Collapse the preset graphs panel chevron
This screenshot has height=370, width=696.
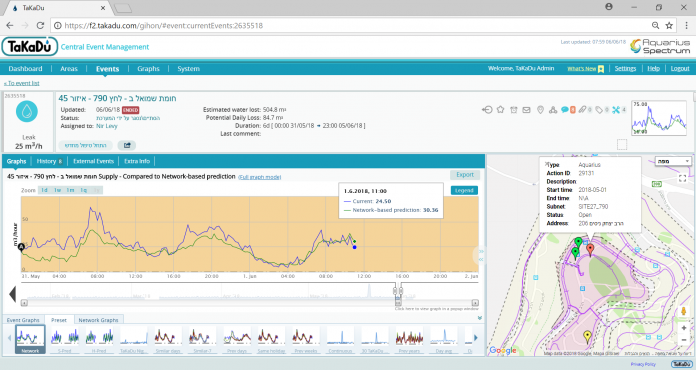click(x=479, y=318)
